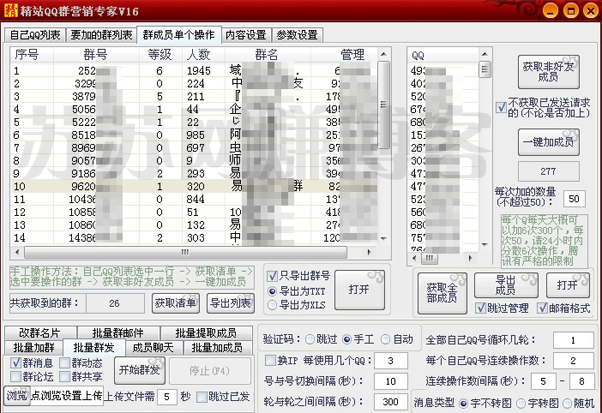Screen dimensions: 602x413
Task: Choose 自动 captcha option
Action: (385, 339)
